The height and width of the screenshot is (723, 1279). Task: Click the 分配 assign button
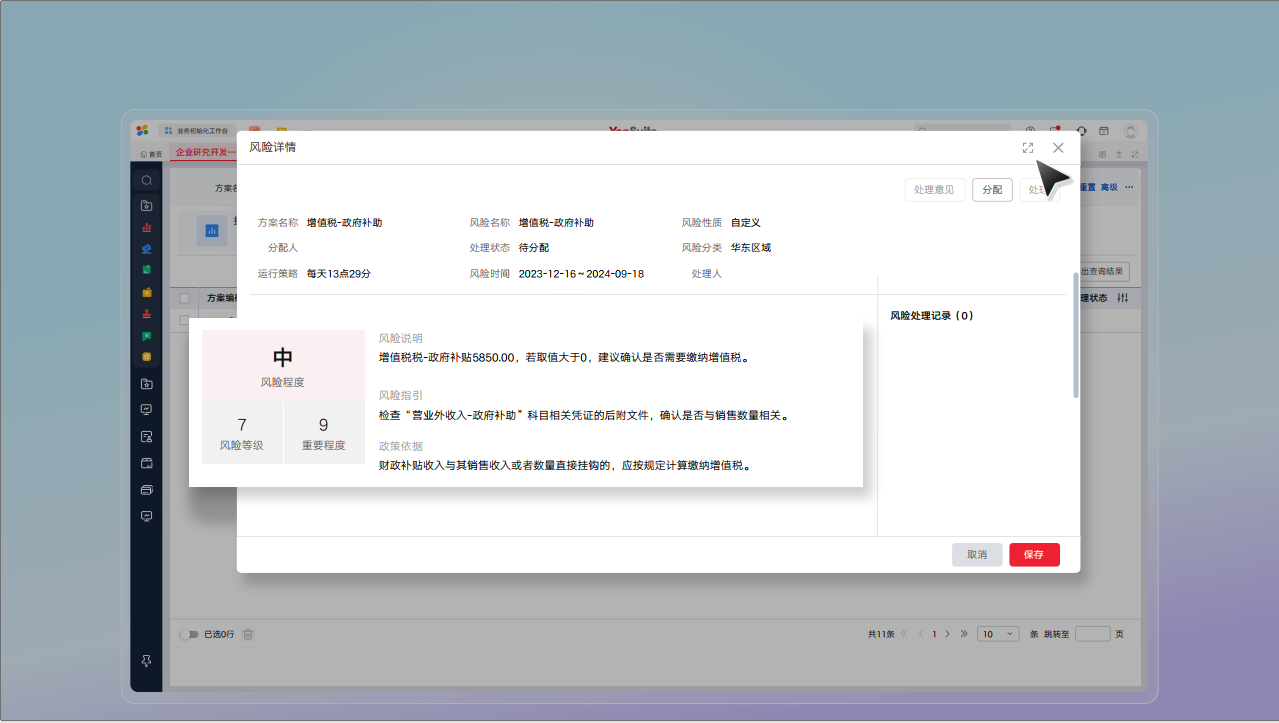(992, 189)
